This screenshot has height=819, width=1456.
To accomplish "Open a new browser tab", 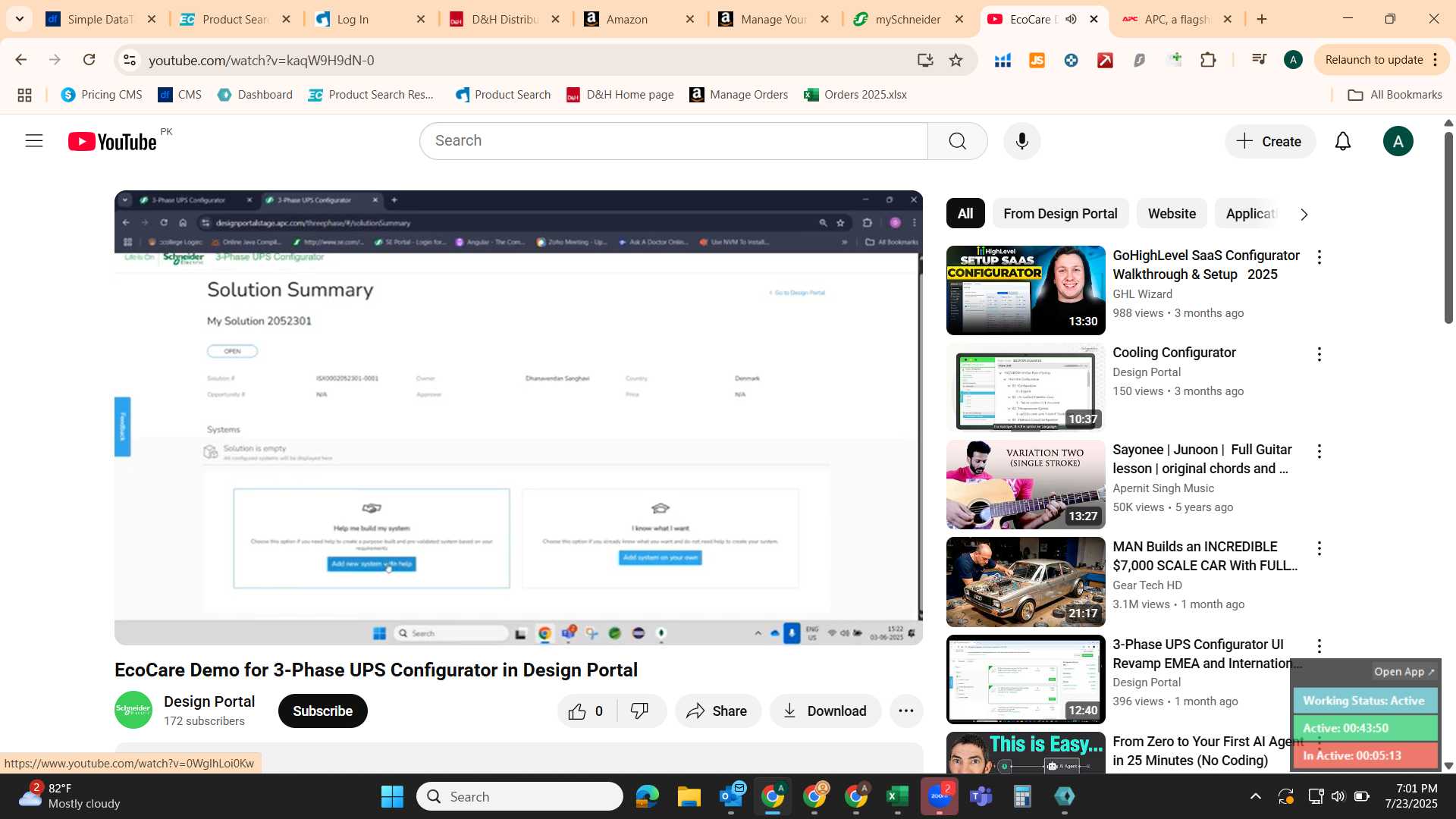I will tap(1262, 19).
